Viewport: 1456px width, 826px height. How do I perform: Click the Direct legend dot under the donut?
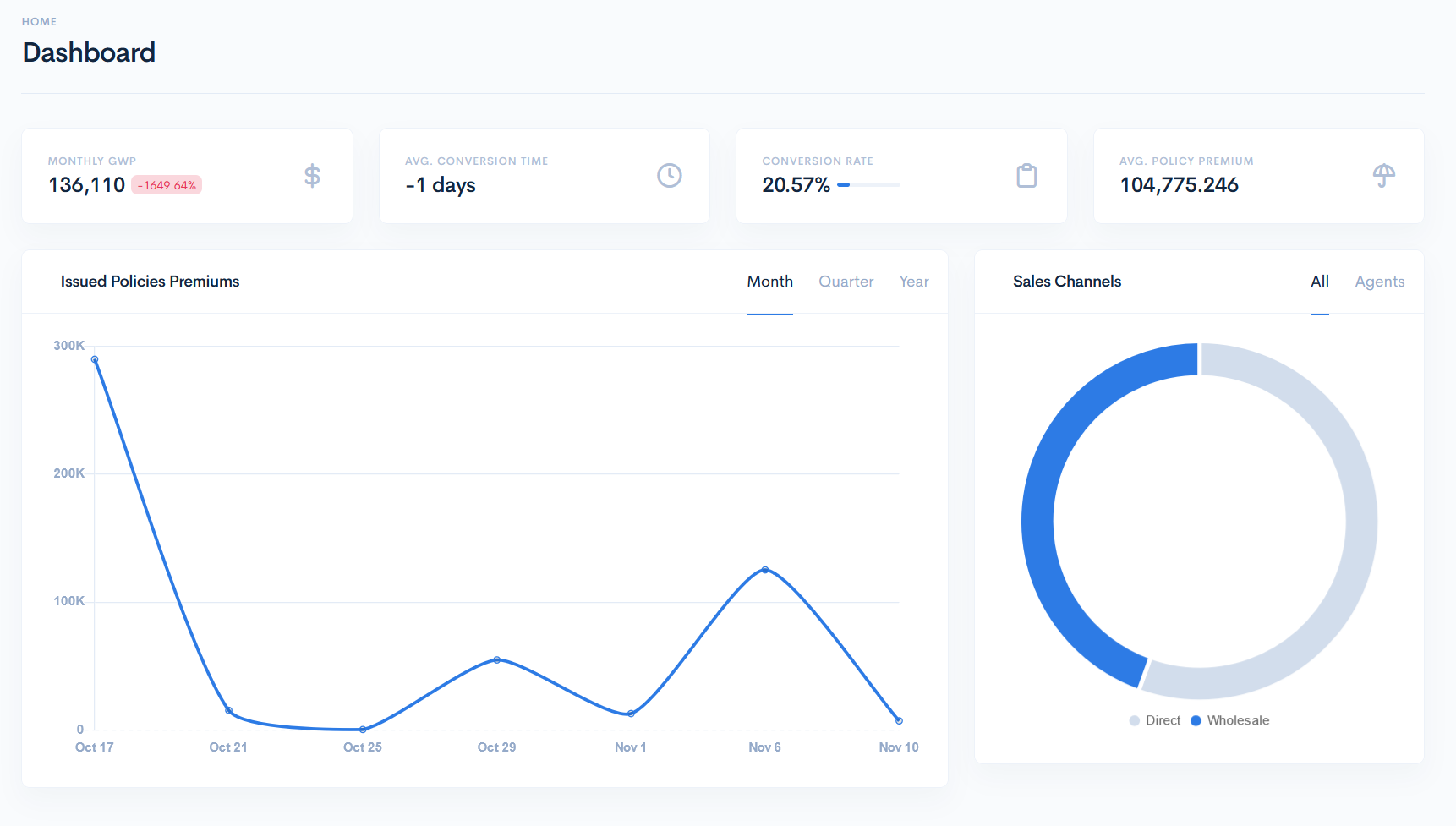tap(1133, 720)
